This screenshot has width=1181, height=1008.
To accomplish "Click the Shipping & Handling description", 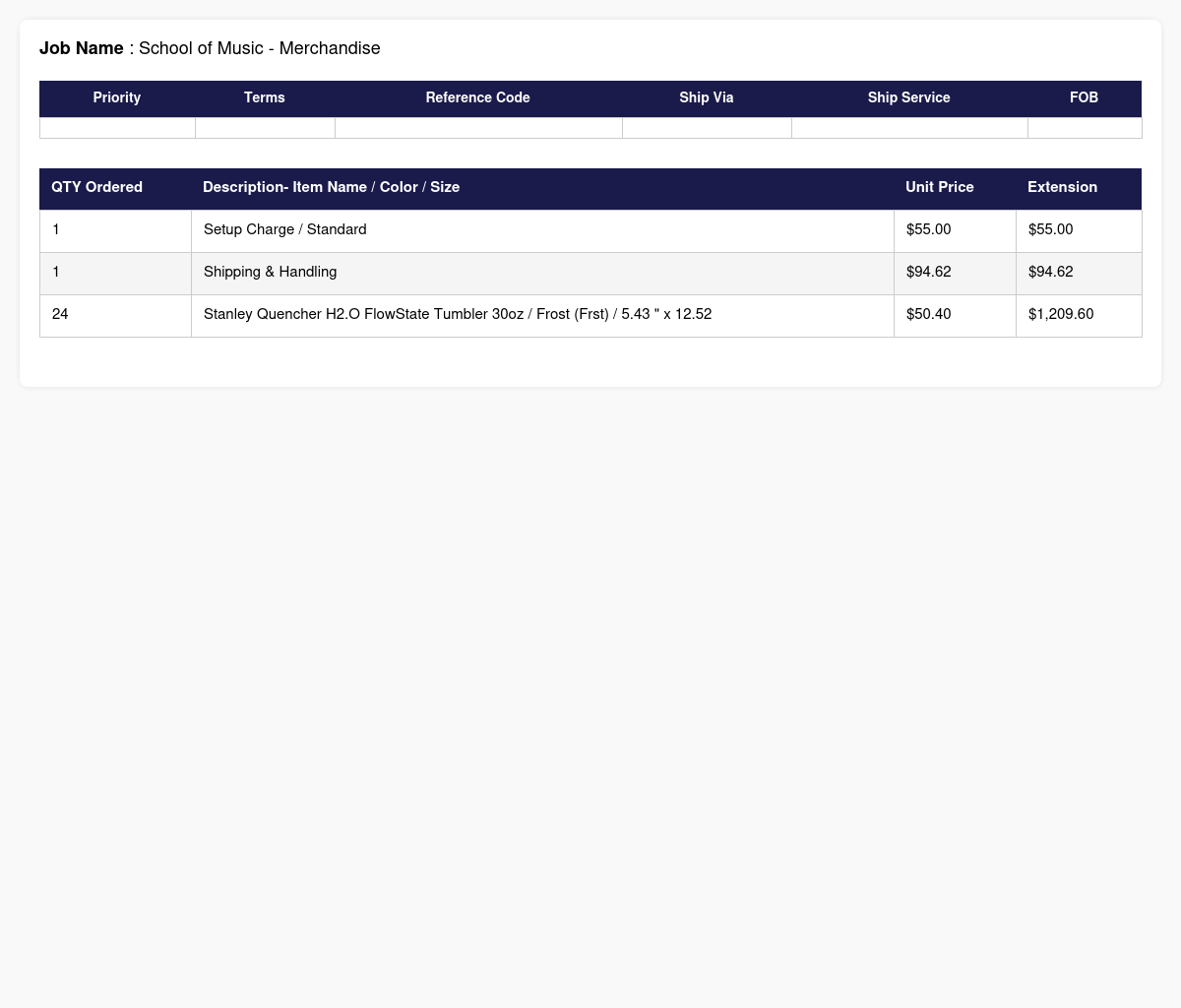I will click(270, 272).
